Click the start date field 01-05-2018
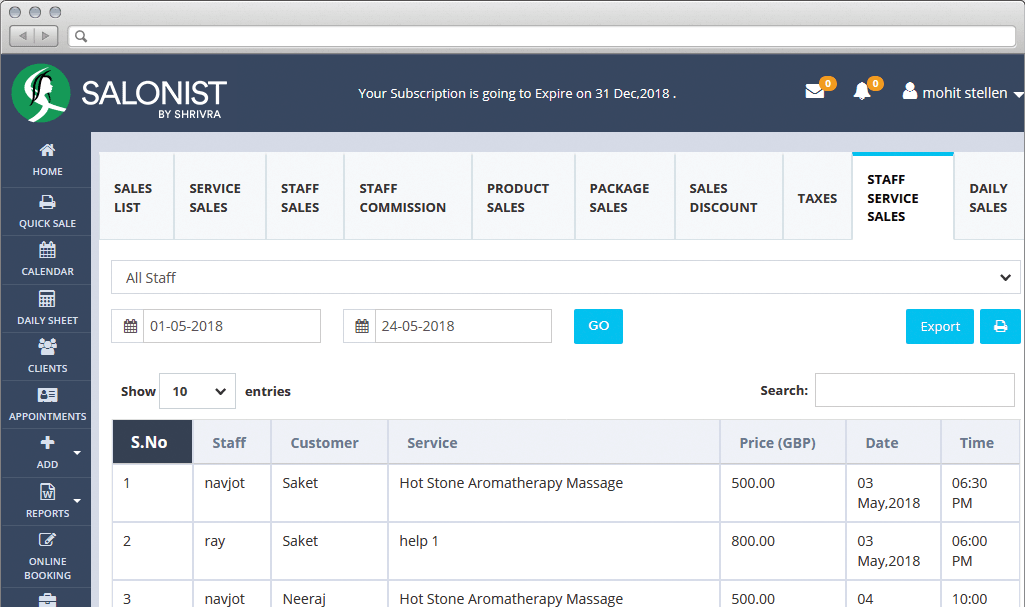Image resolution: width=1025 pixels, height=607 pixels. click(x=231, y=326)
